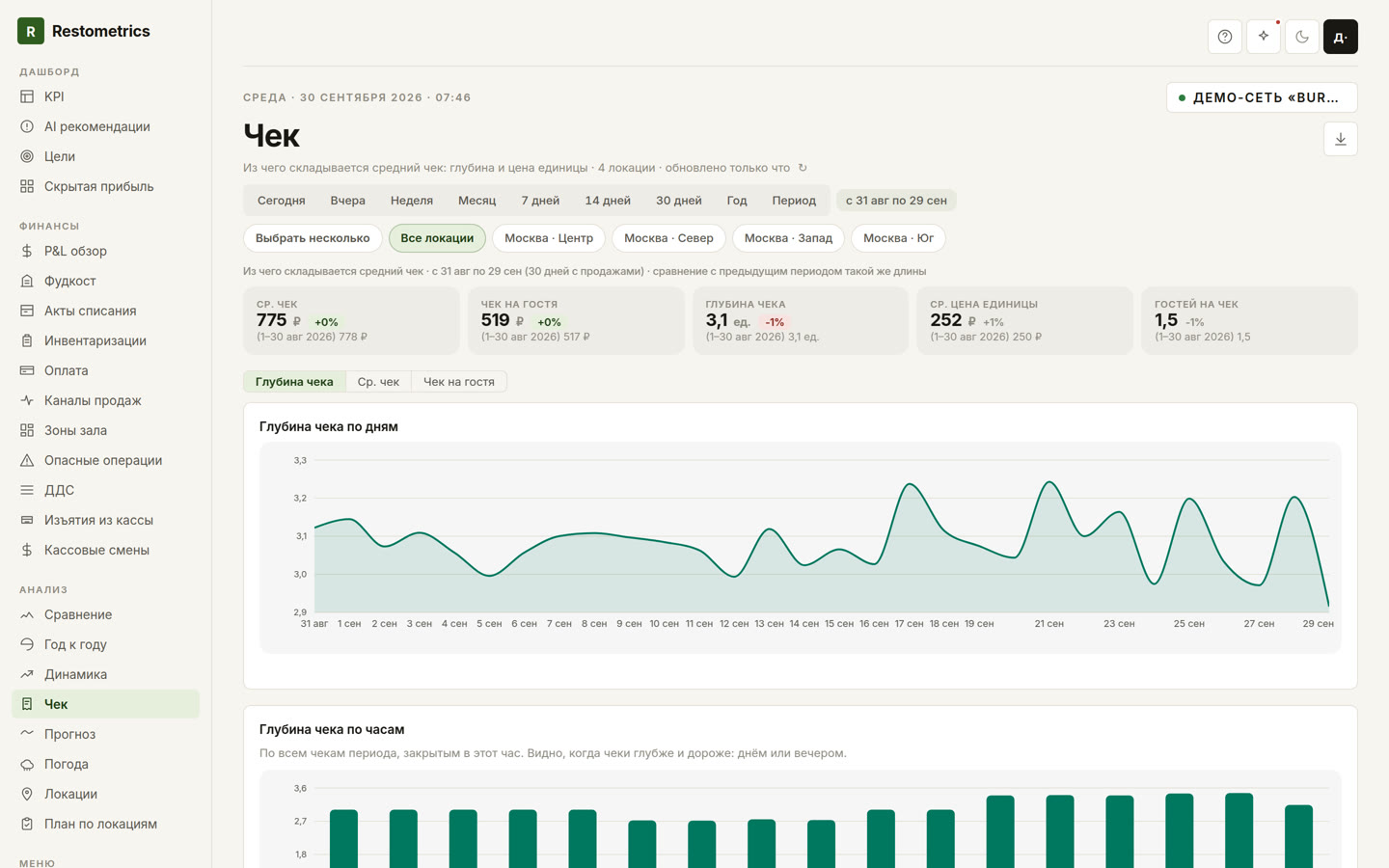The width and height of the screenshot is (1389, 868).
Task: Click the Кассовые смены dollar icon
Action: [27, 550]
